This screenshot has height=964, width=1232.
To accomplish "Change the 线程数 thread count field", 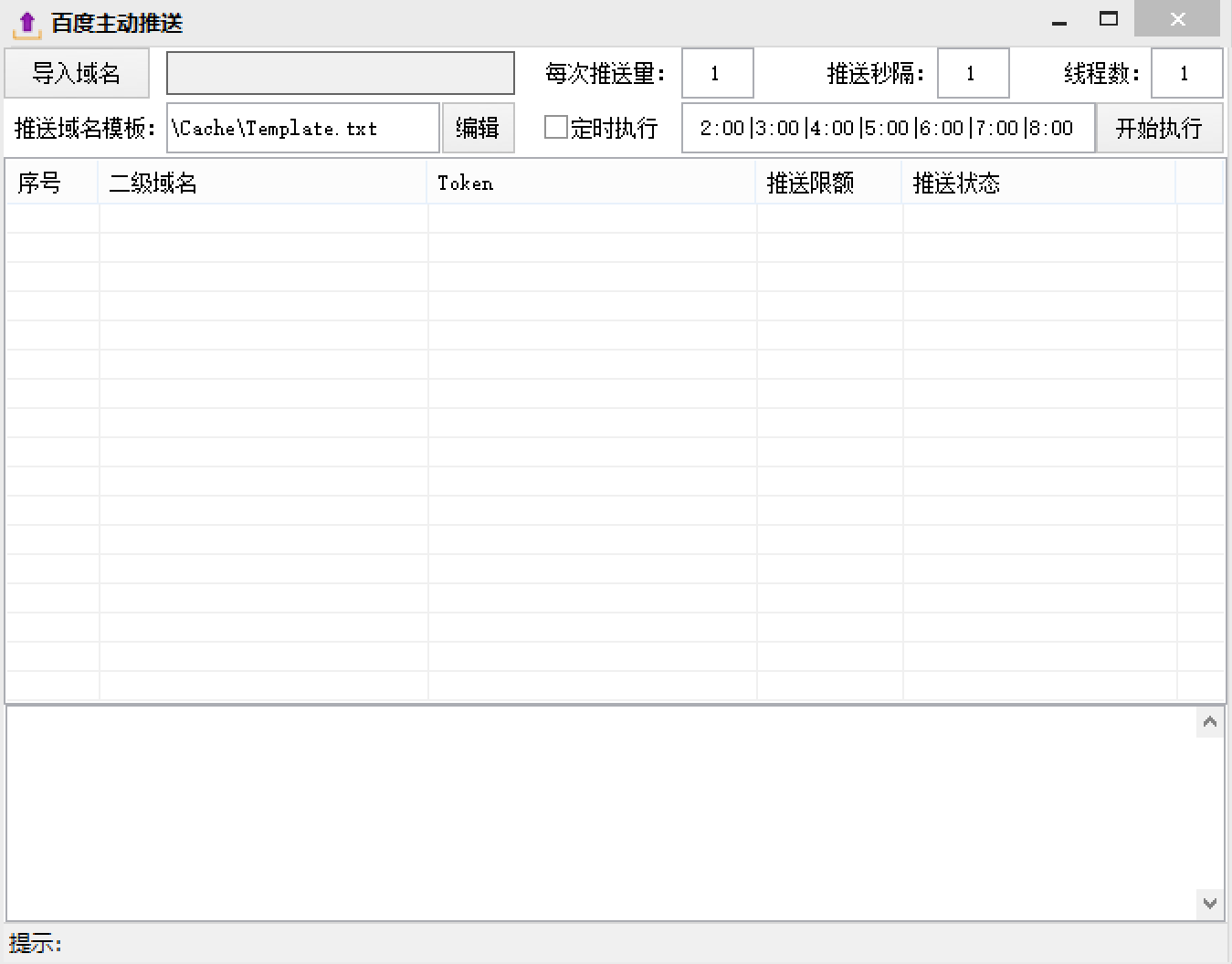I will click(1187, 73).
